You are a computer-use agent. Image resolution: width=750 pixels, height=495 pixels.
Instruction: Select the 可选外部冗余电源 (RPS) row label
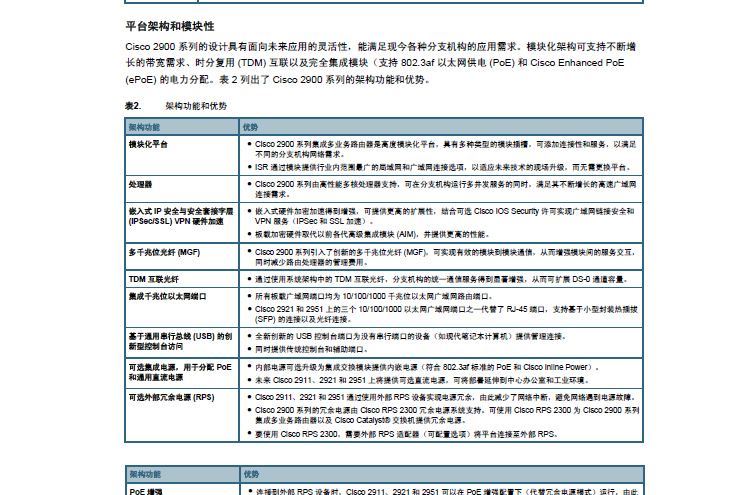pos(171,397)
